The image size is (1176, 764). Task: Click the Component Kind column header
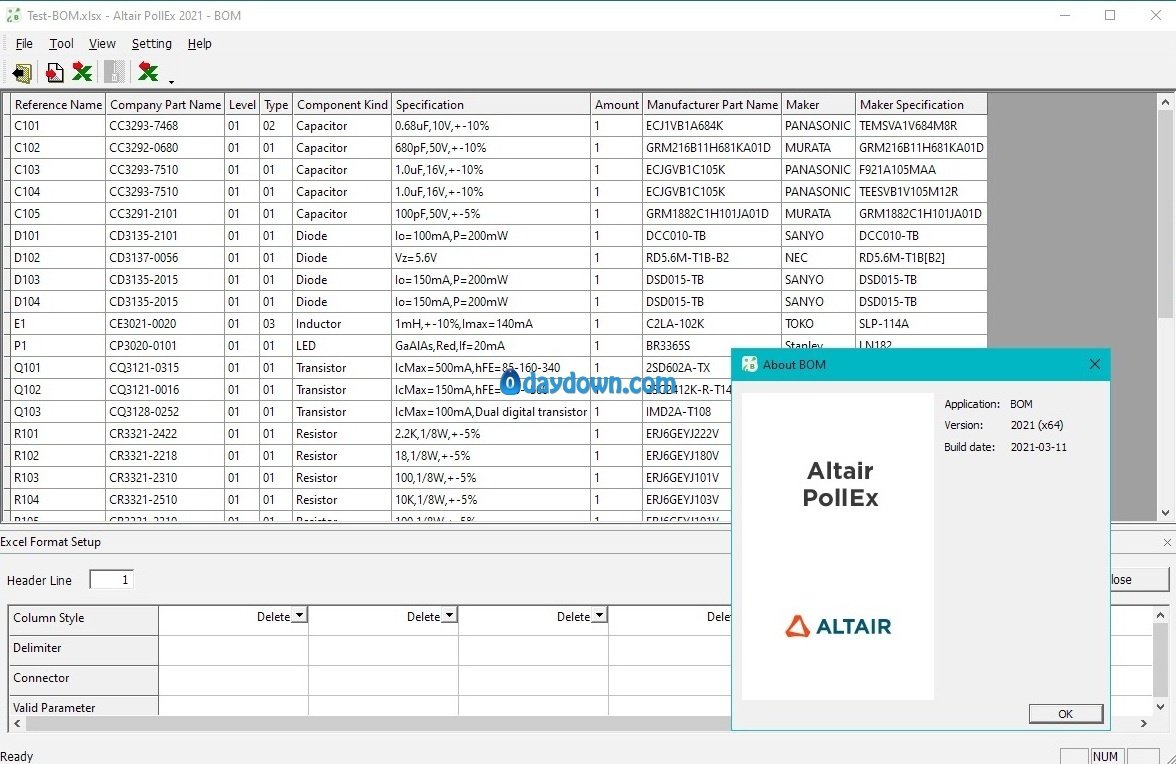[342, 105]
